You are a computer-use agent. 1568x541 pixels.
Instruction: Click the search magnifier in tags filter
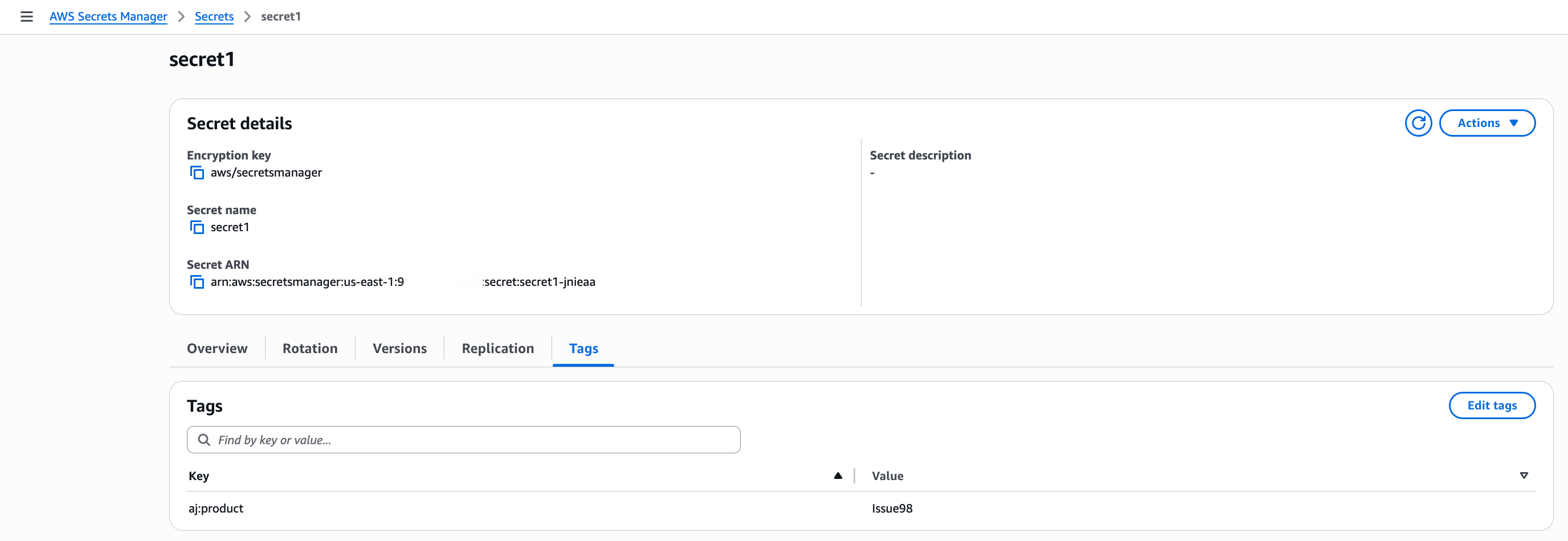(205, 440)
